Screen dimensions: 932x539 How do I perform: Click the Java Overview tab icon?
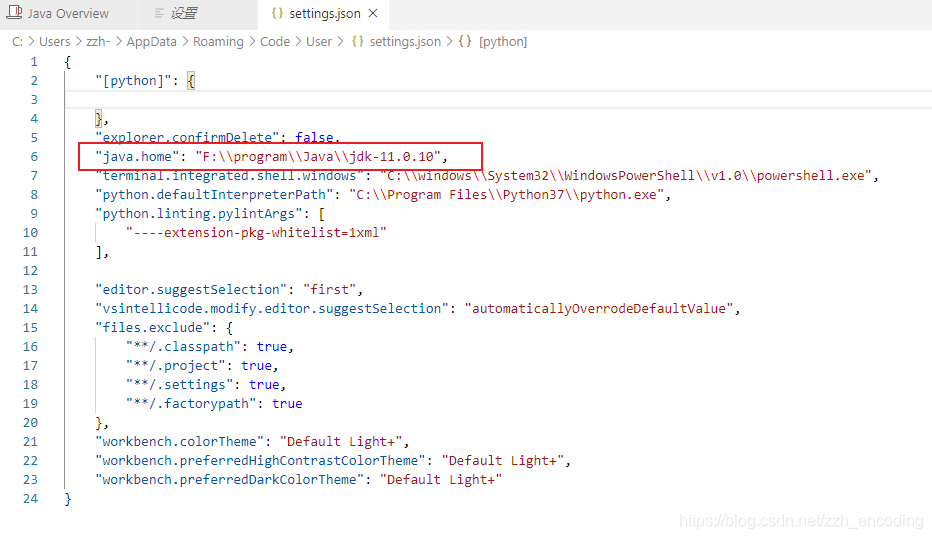click(x=15, y=12)
